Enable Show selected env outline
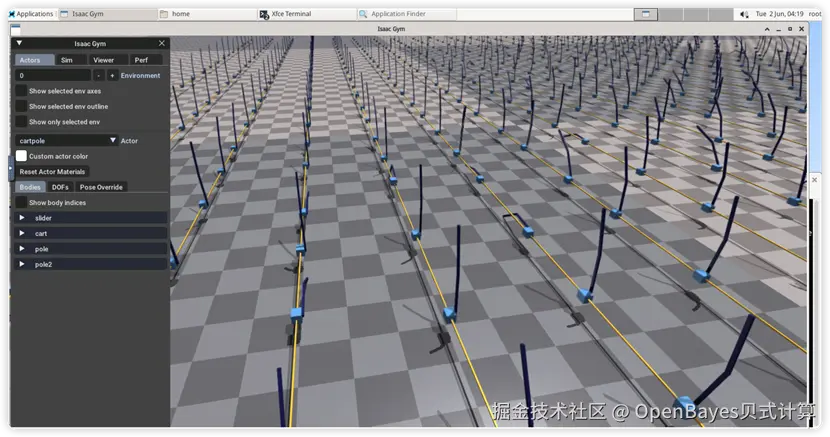 [21, 106]
